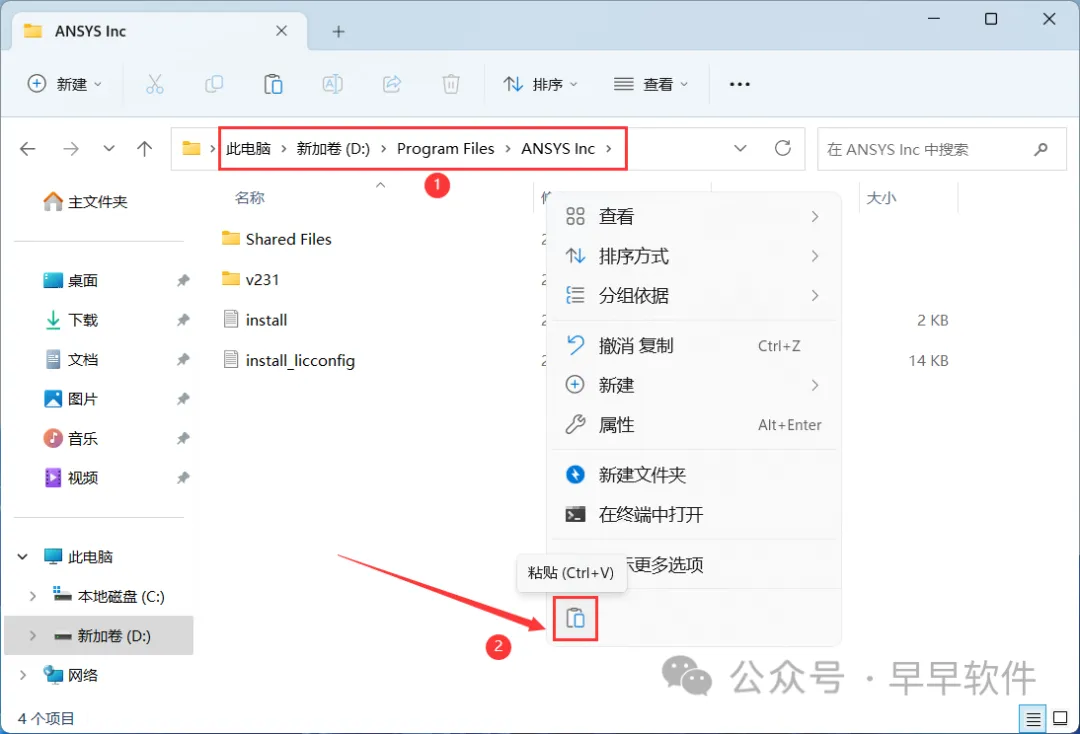The image size is (1080, 734).
Task: Click the 2 KB size value
Action: pyautogui.click(x=933, y=320)
